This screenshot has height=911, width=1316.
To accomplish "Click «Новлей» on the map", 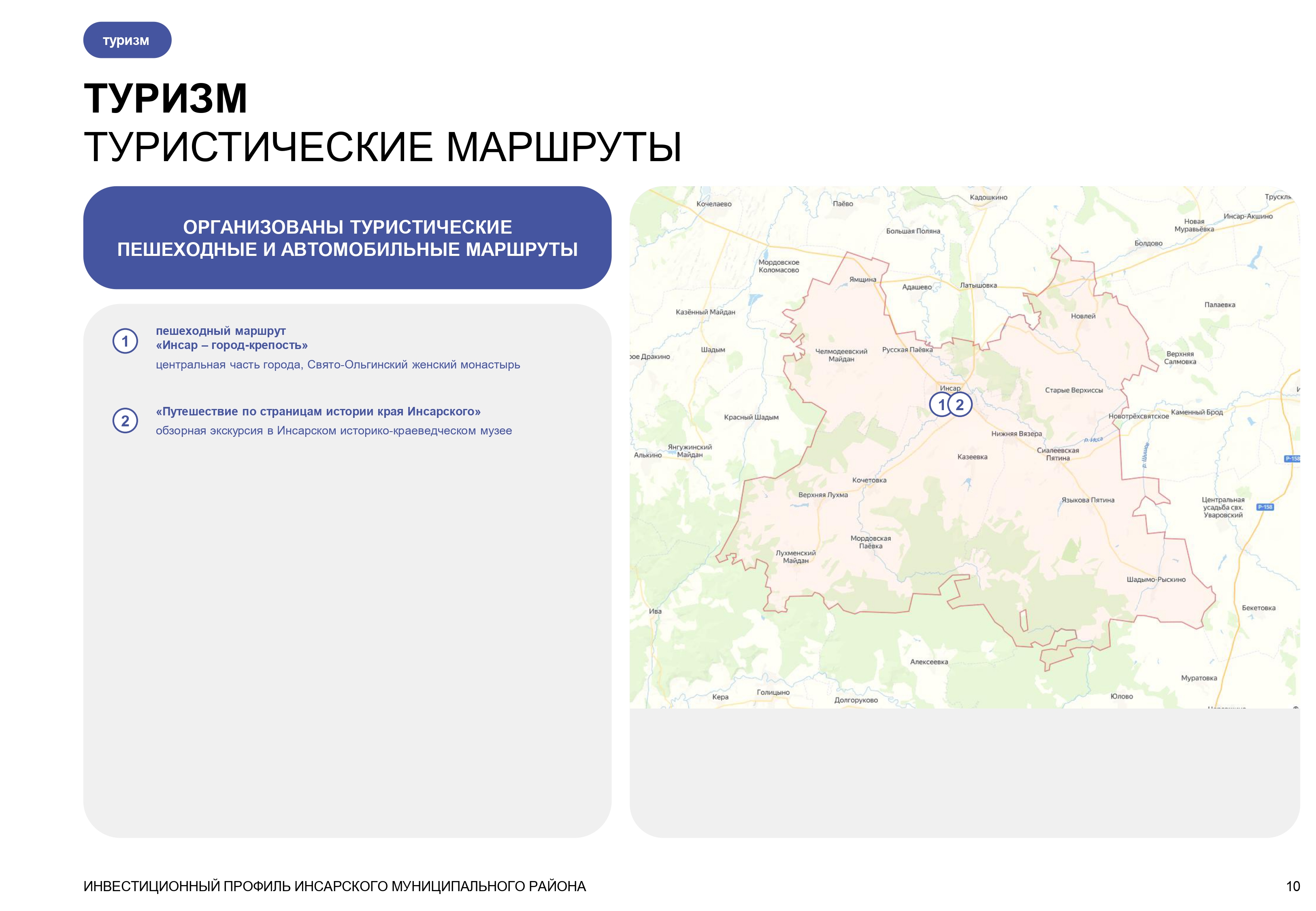I will tap(1083, 316).
